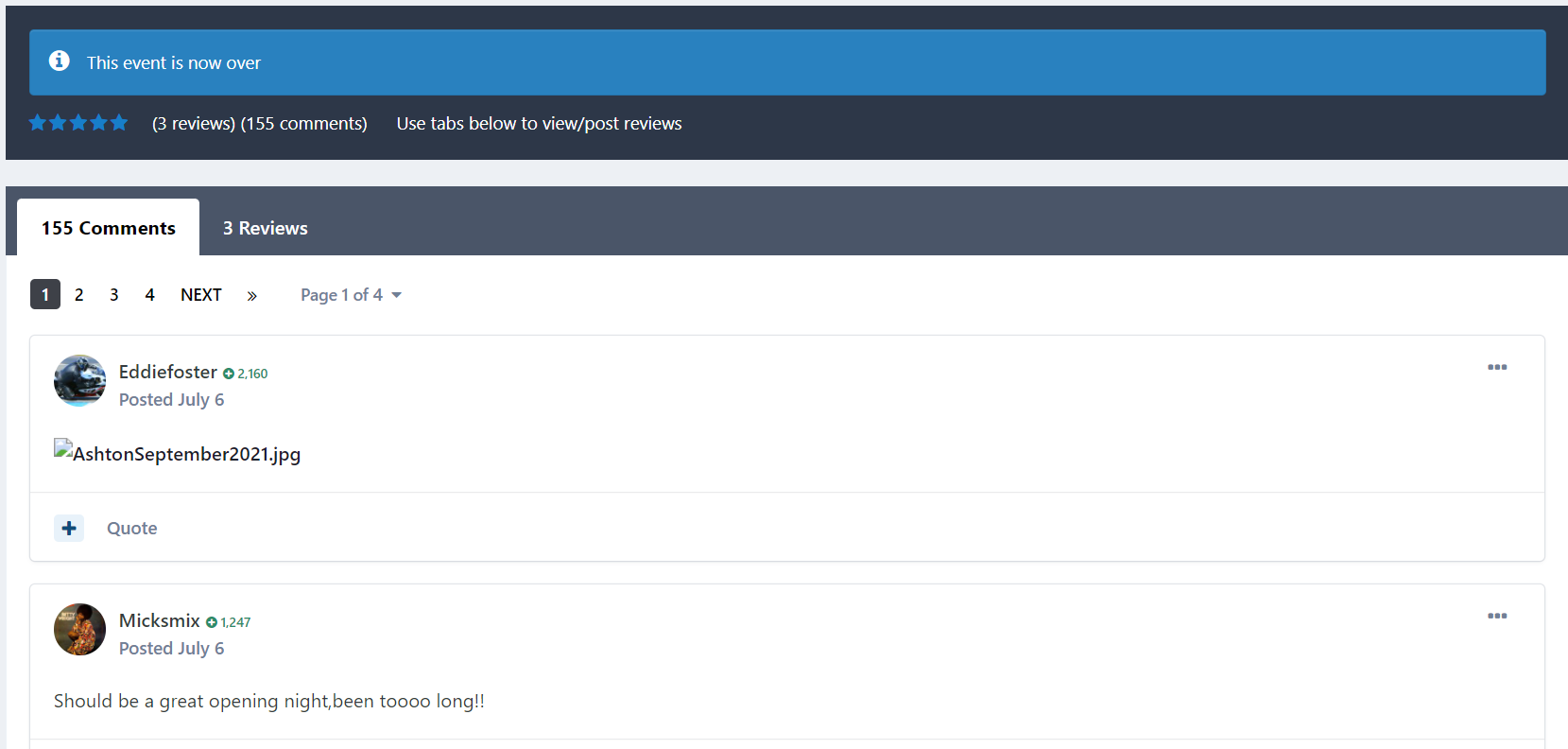
Task: Switch to the 155 Comments tab
Action: (x=108, y=228)
